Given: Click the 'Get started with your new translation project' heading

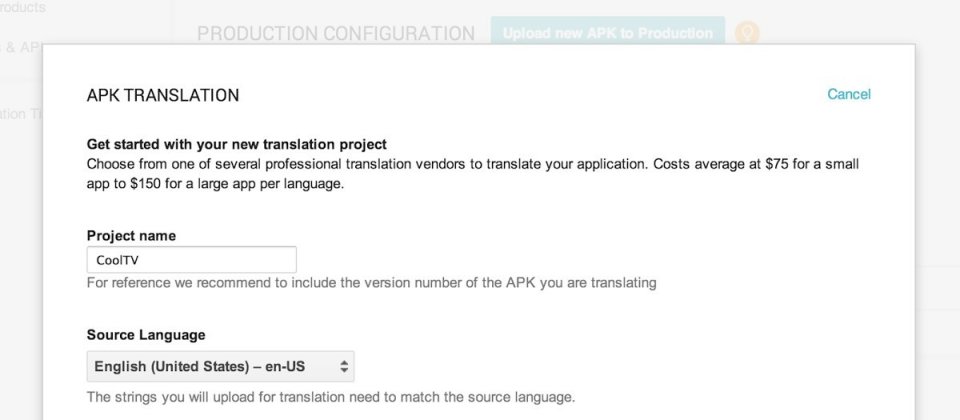Looking at the screenshot, I should 237,144.
